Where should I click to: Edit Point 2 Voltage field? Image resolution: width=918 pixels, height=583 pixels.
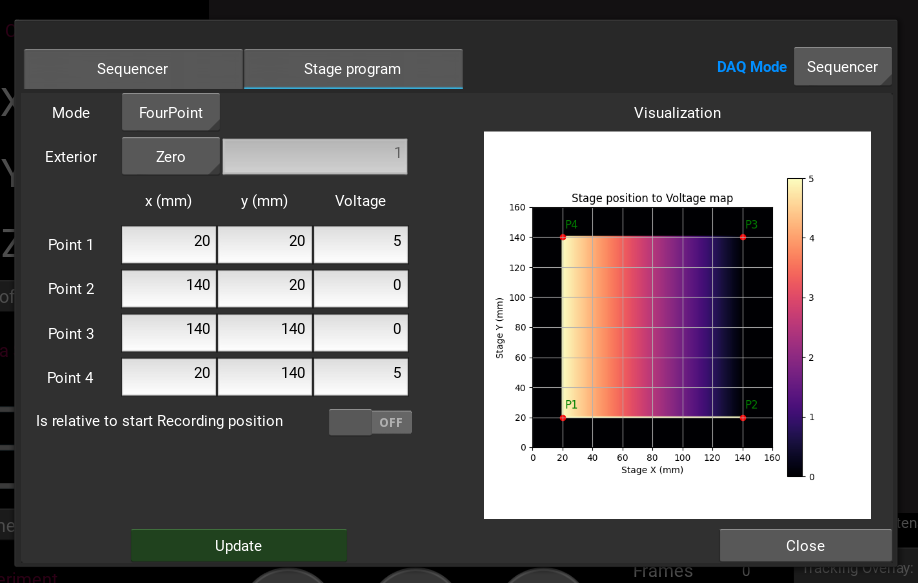tap(361, 289)
